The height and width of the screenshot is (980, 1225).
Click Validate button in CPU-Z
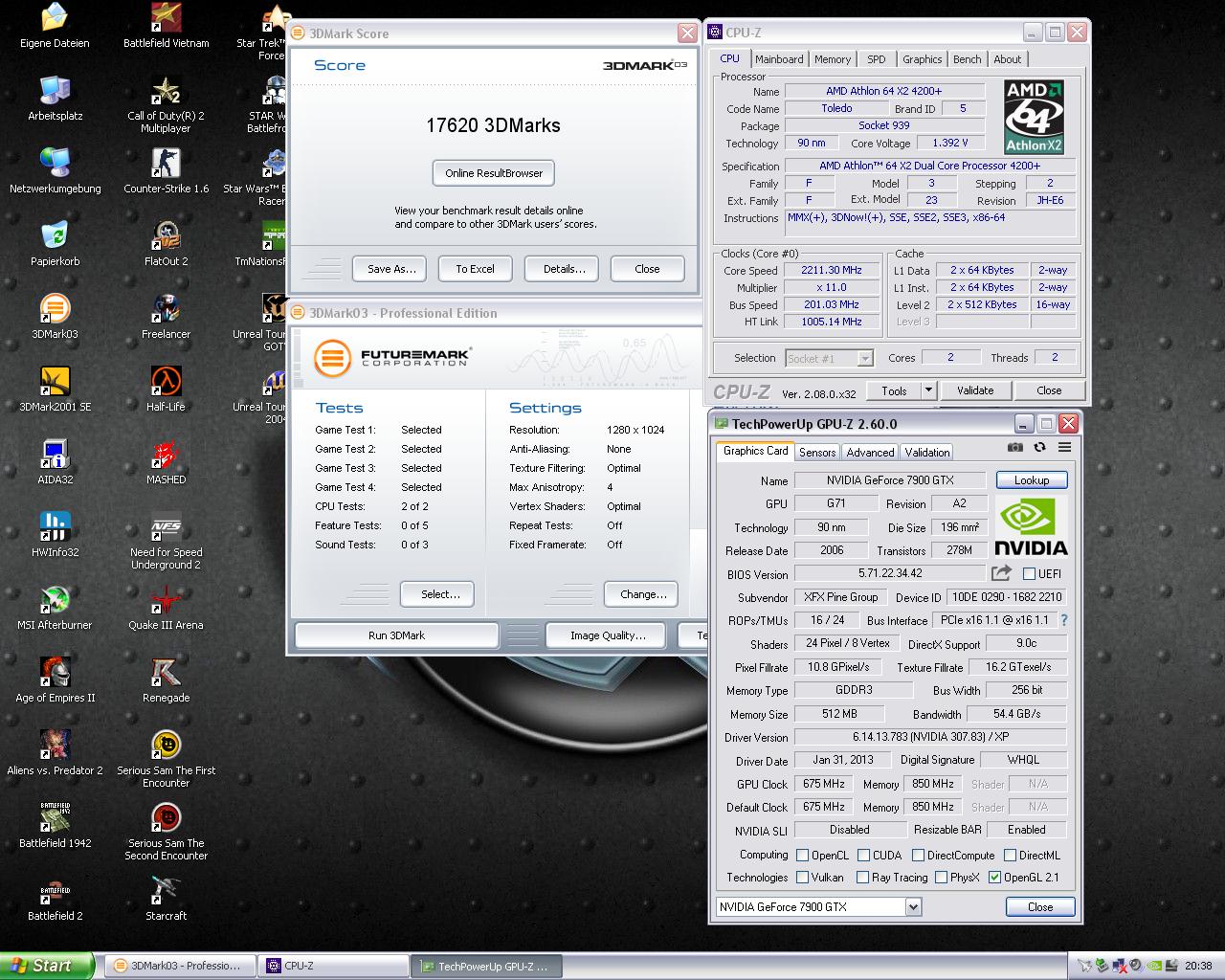pos(975,390)
